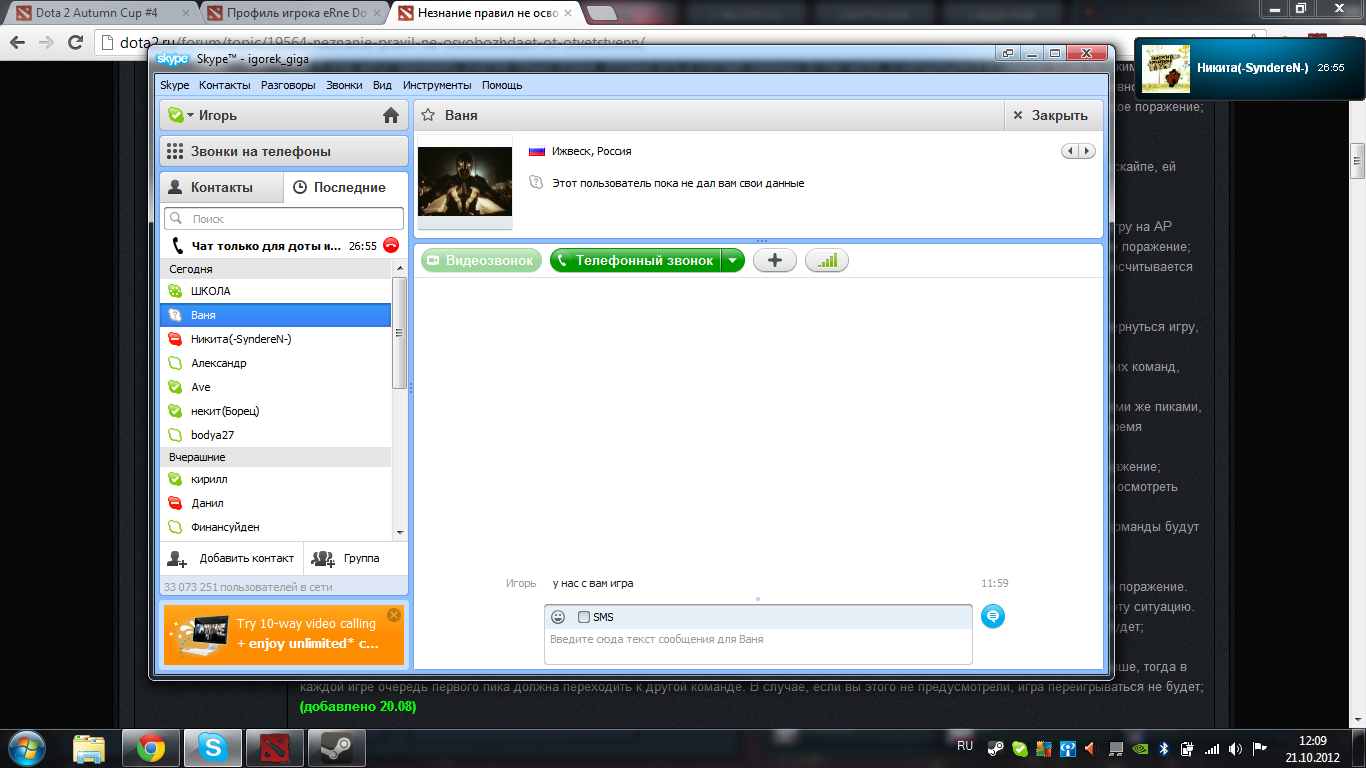Open the emoticon smiley picker

[558, 617]
